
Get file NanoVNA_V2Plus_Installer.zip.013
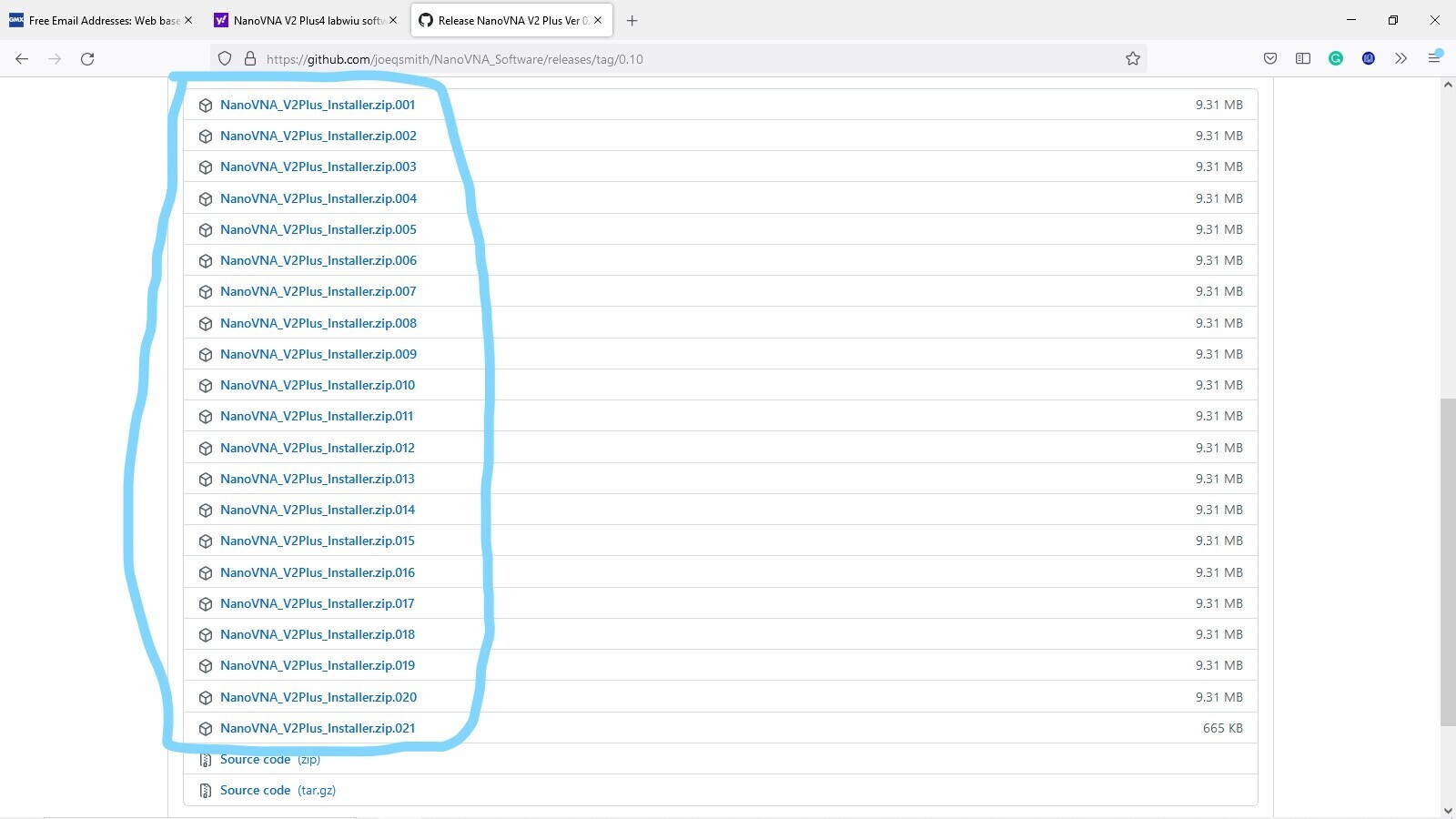(318, 479)
